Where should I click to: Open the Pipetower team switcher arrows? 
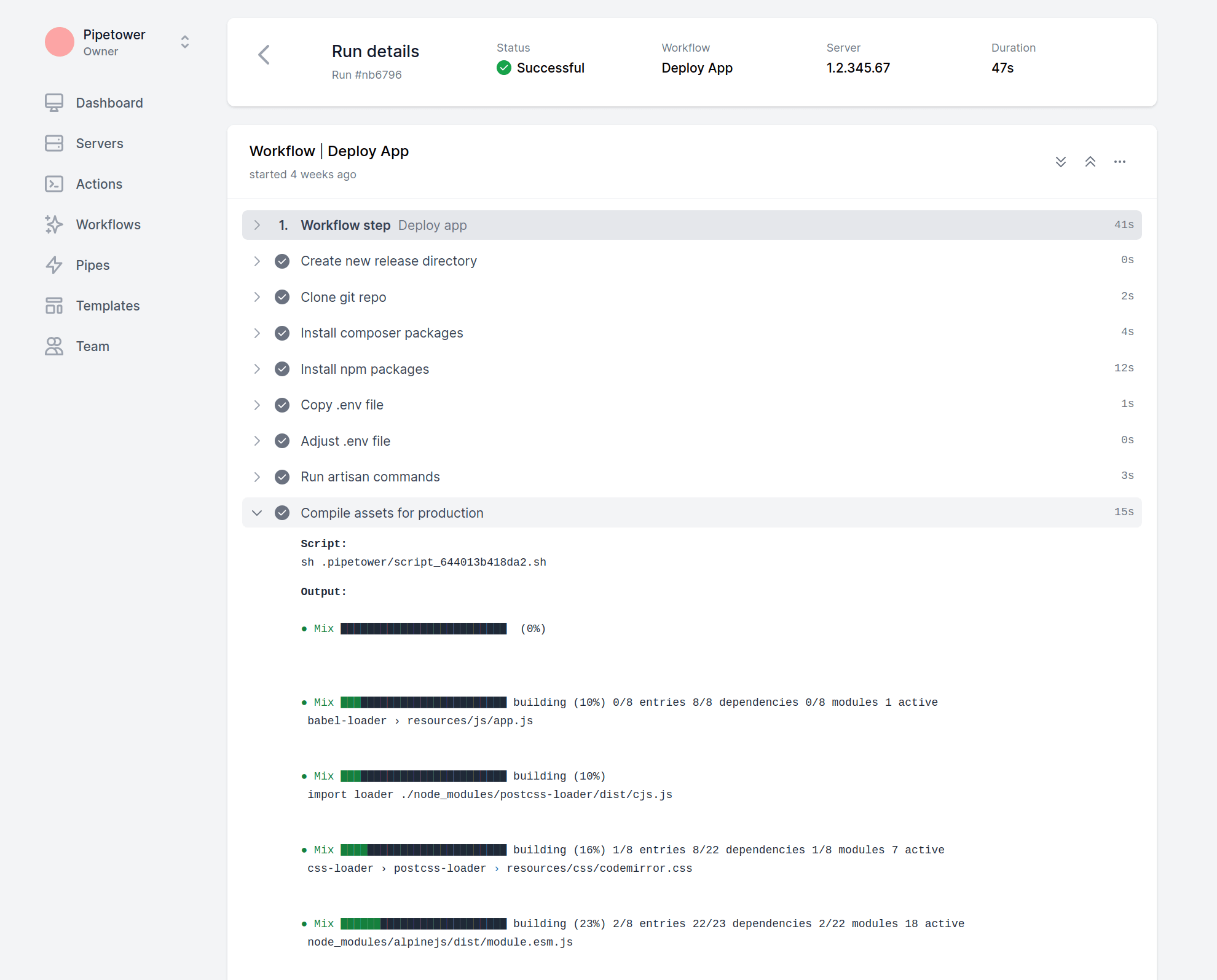(x=185, y=42)
